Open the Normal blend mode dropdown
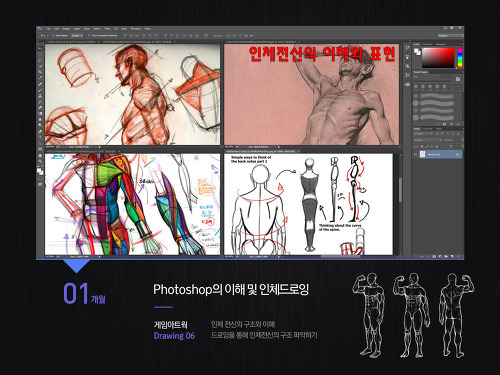Image resolution: width=500 pixels, height=375 pixels. click(428, 140)
